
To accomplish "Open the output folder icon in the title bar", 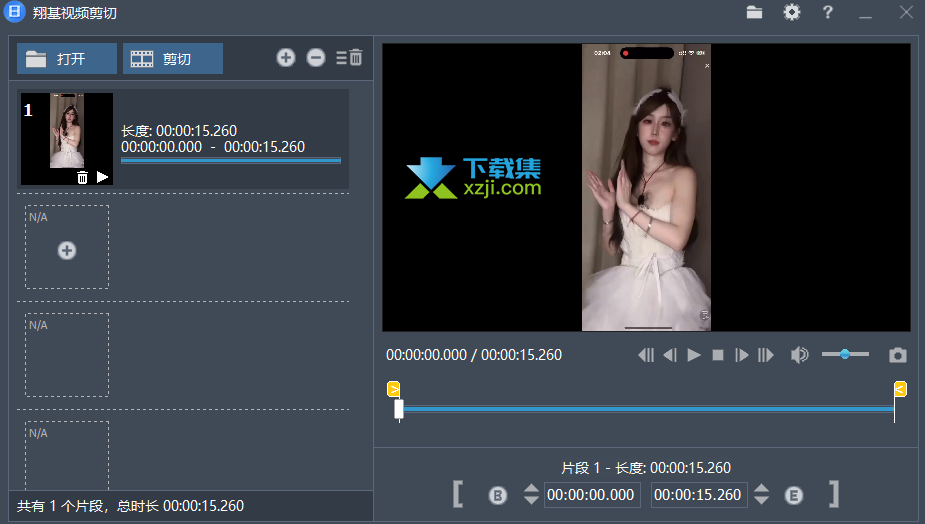I will tap(754, 12).
